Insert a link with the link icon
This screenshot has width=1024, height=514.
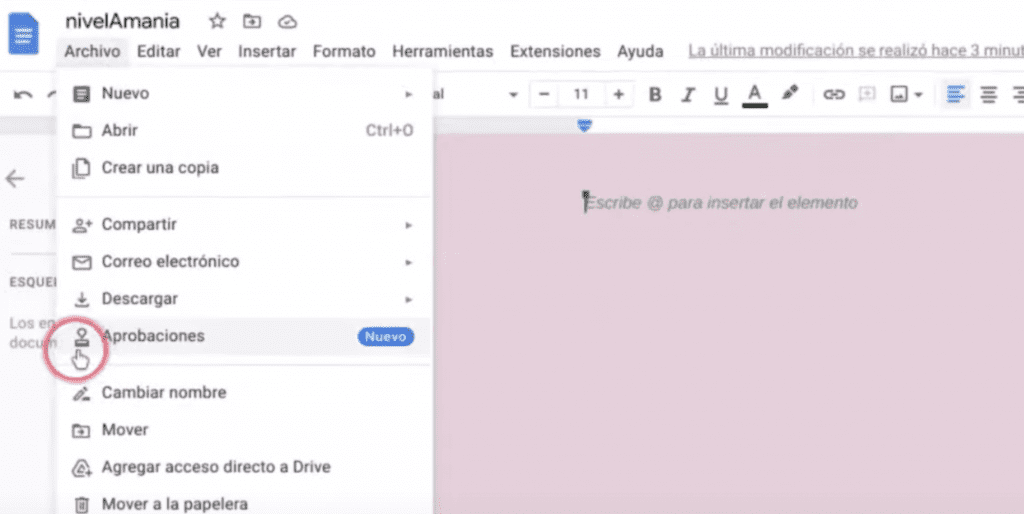tap(833, 94)
